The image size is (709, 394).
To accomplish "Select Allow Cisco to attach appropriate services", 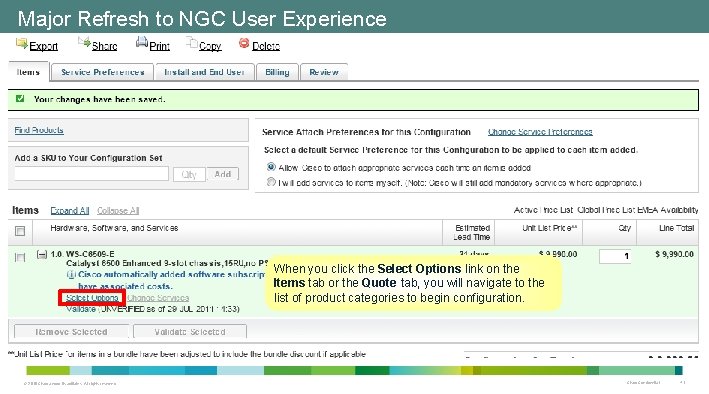I will 271,167.
